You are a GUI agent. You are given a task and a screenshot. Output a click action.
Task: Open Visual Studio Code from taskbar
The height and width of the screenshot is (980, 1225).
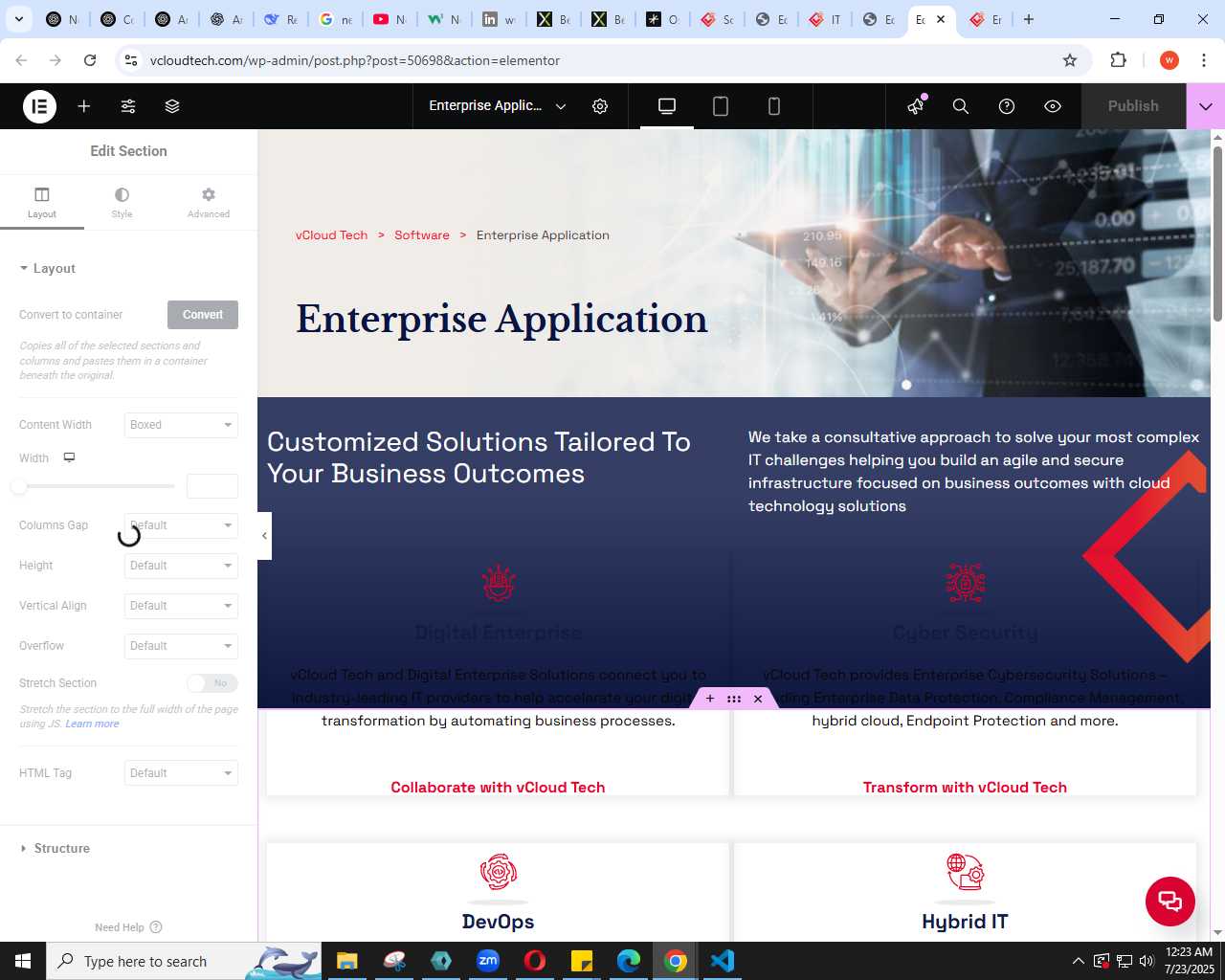[x=723, y=961]
